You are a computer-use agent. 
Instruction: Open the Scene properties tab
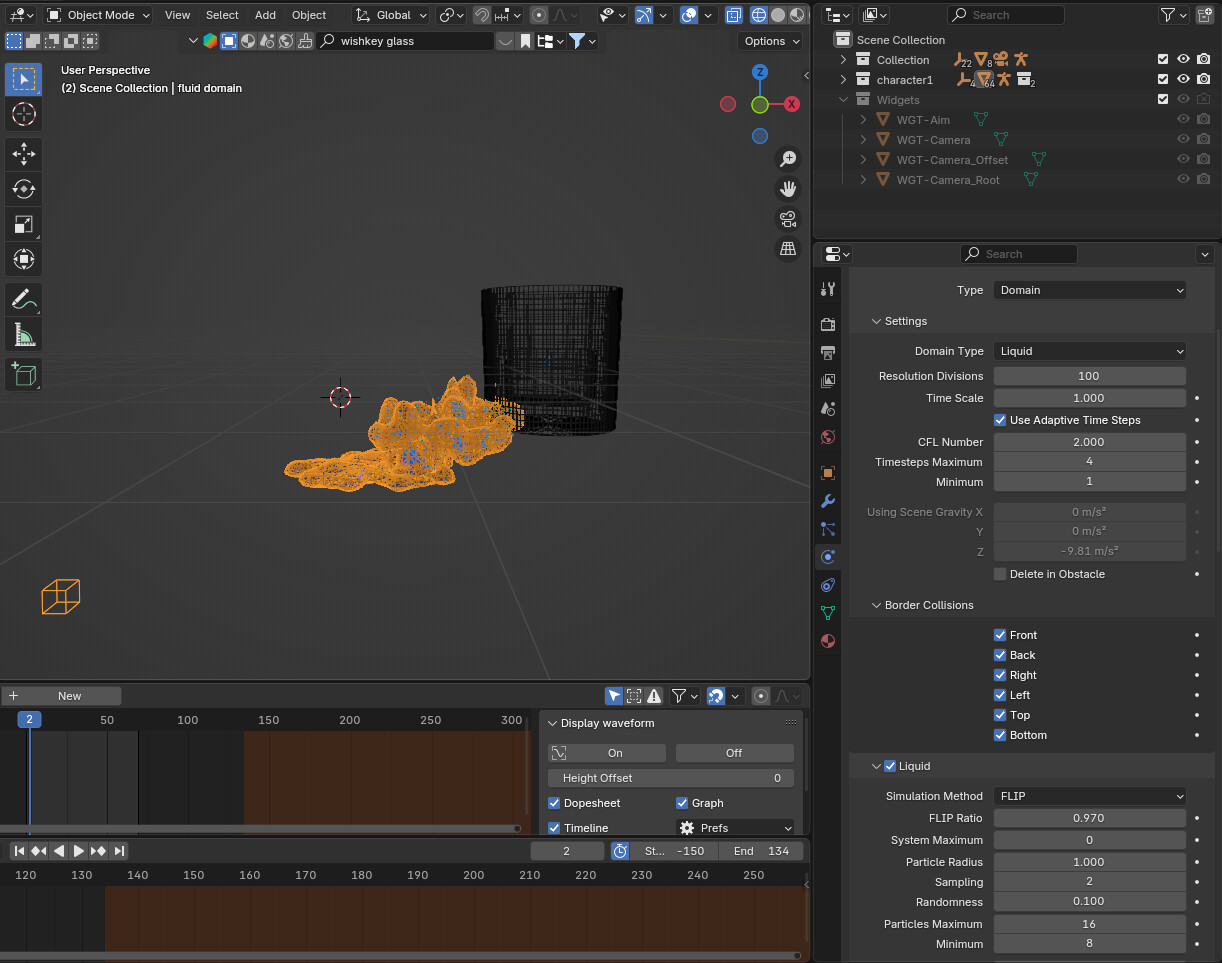pos(827,409)
